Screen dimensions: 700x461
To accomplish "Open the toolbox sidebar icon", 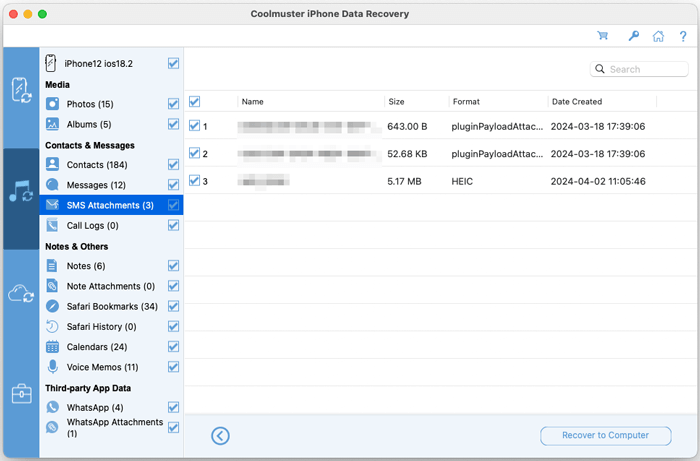I will tap(21, 394).
